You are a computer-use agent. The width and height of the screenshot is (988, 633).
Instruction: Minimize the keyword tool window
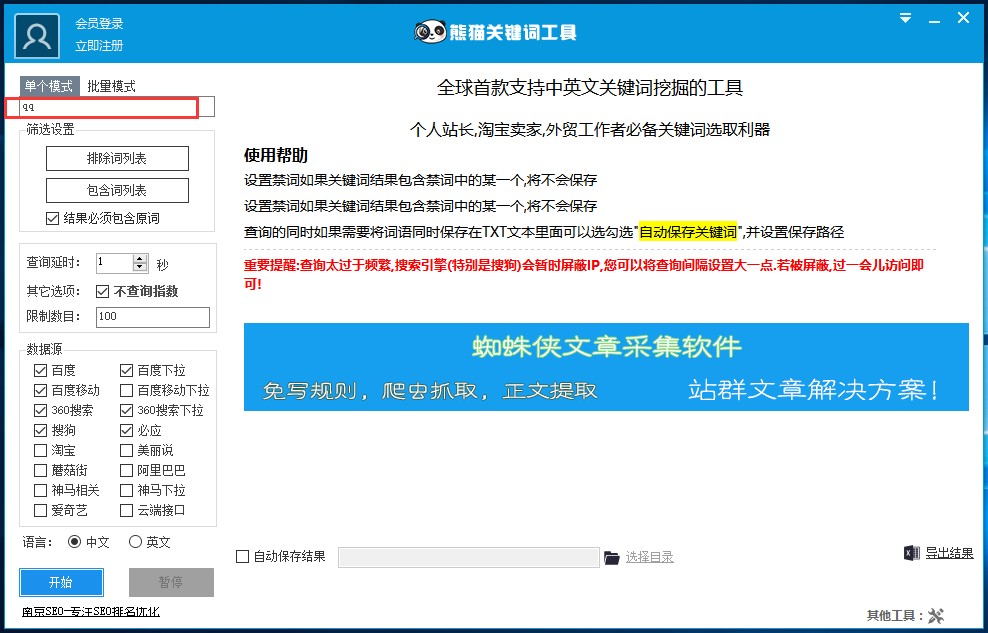[x=935, y=18]
